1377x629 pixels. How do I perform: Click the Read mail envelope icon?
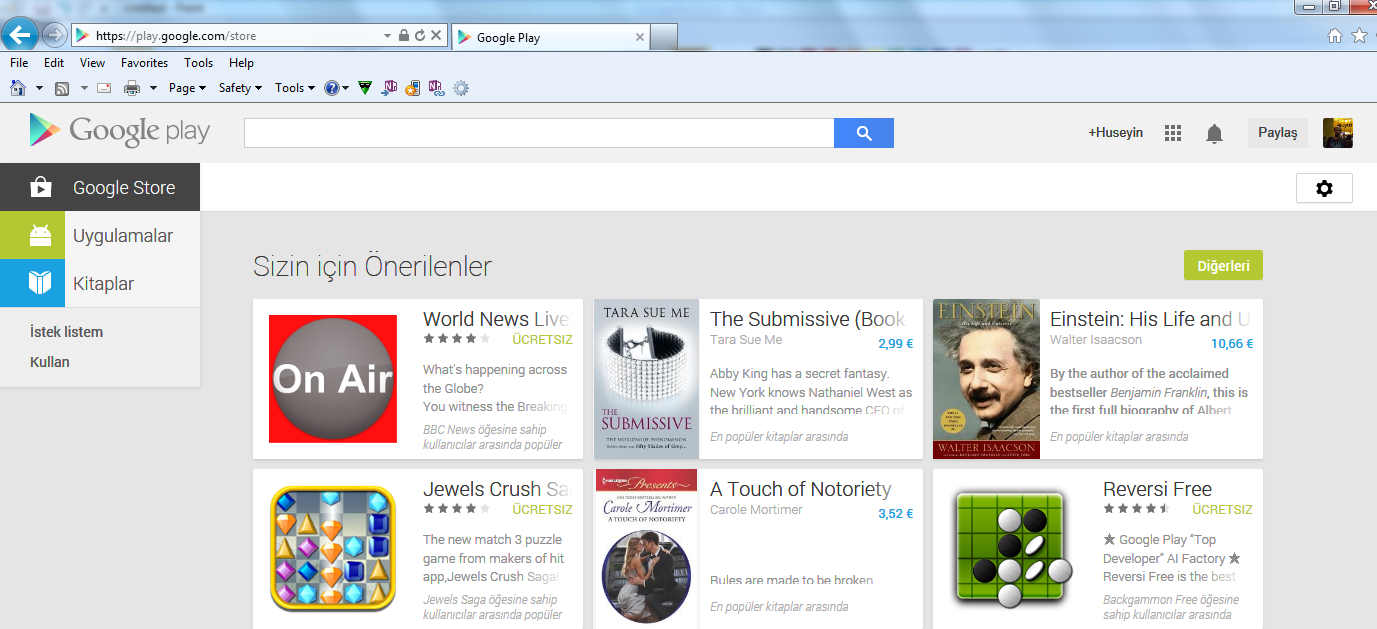click(x=104, y=88)
